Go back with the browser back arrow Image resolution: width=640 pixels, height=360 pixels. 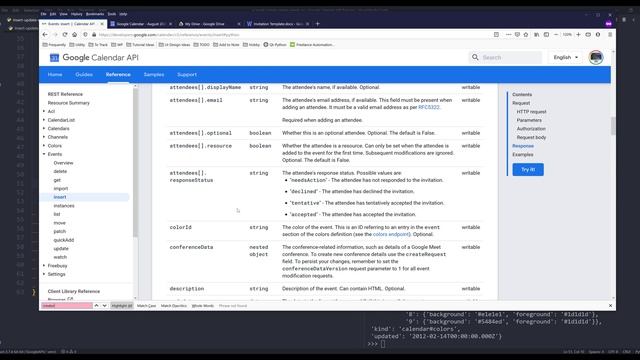[45, 35]
